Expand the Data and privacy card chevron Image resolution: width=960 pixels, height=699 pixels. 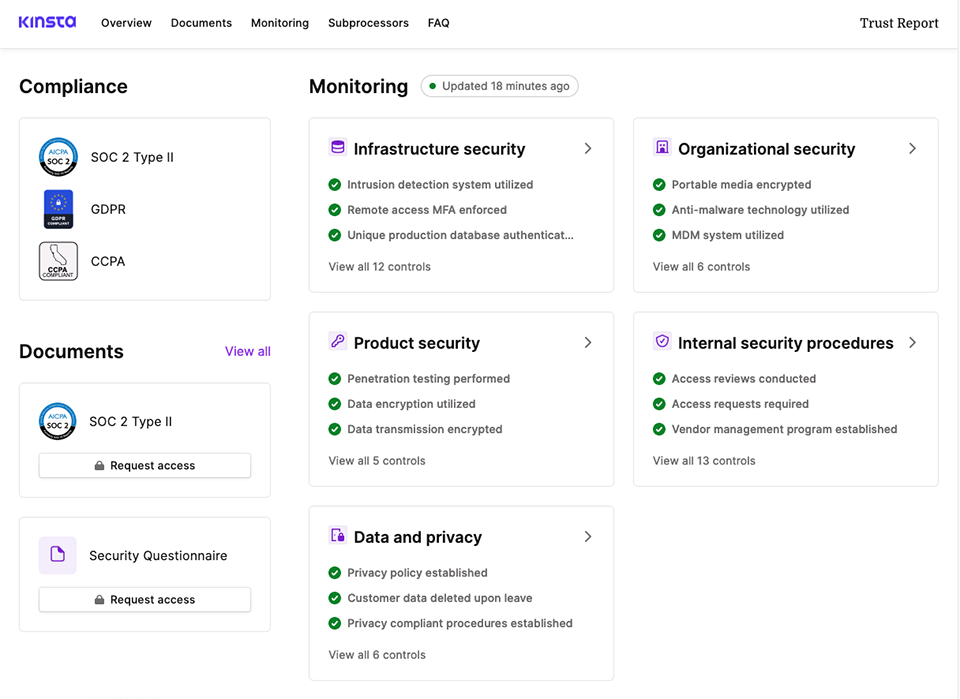588,536
